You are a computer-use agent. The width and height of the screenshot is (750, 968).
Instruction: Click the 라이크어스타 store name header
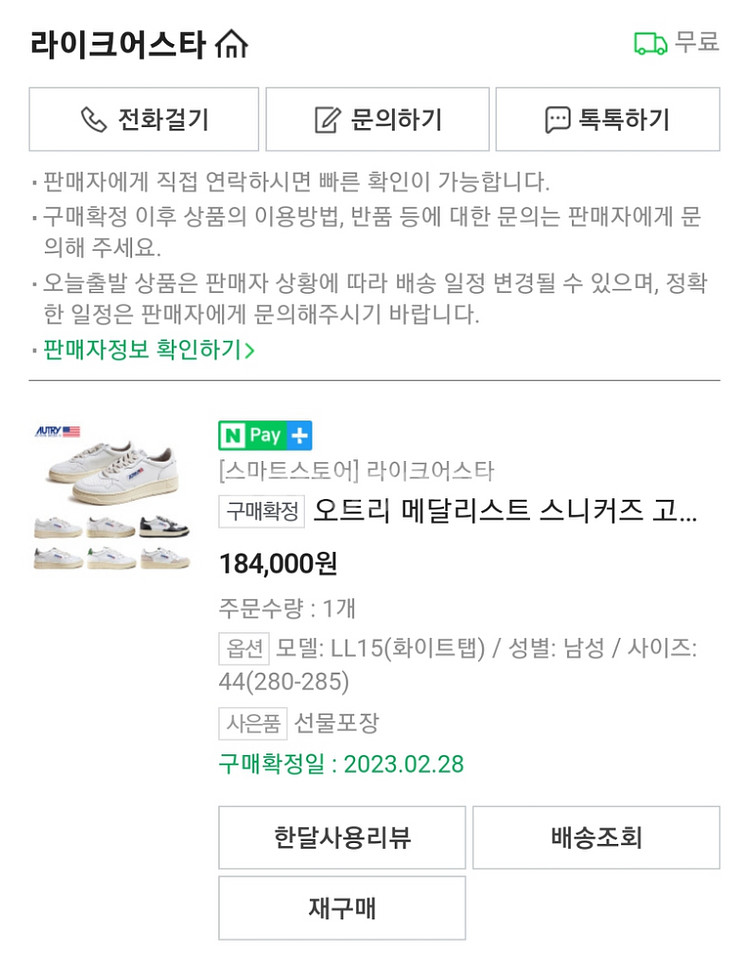point(118,45)
